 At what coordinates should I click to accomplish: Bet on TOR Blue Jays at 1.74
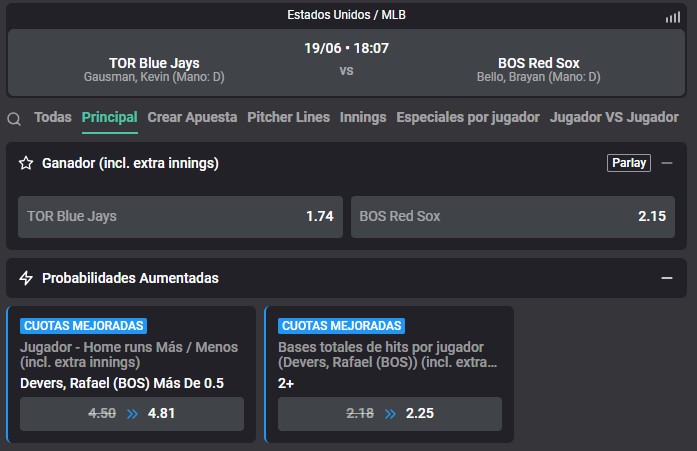pos(180,216)
